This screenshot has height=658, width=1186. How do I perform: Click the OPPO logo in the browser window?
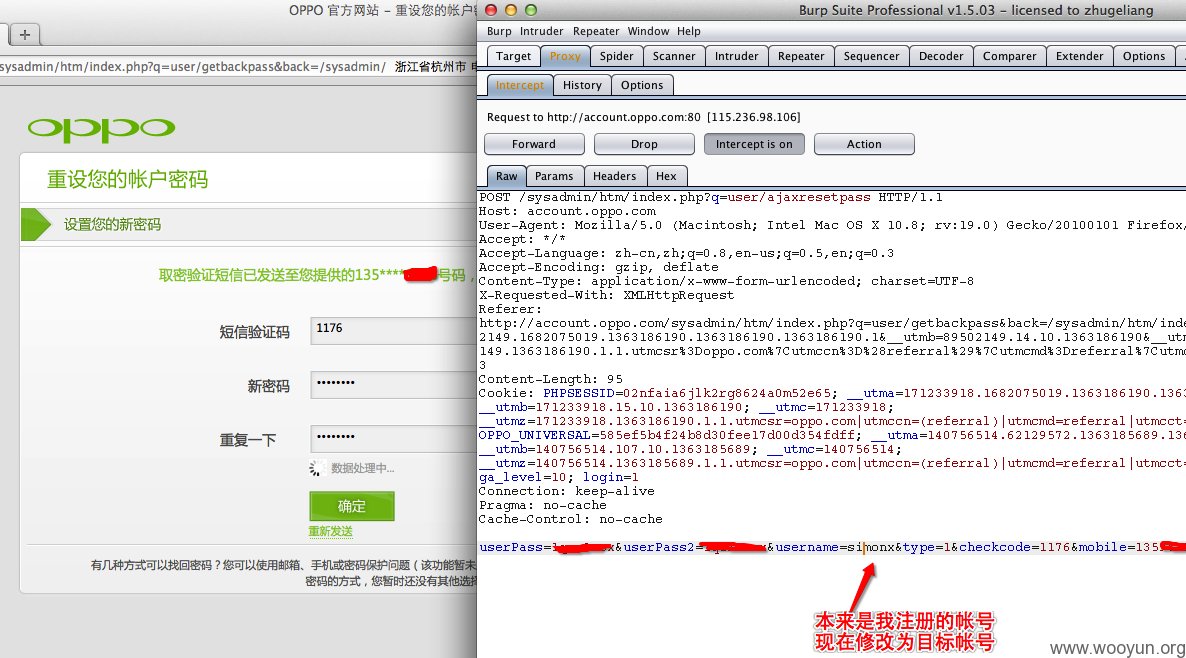pos(101,129)
